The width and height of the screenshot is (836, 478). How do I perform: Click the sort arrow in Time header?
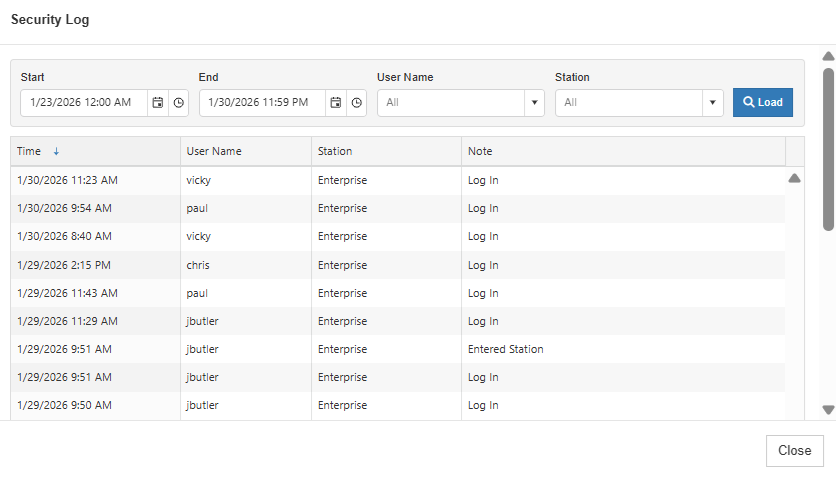point(56,152)
